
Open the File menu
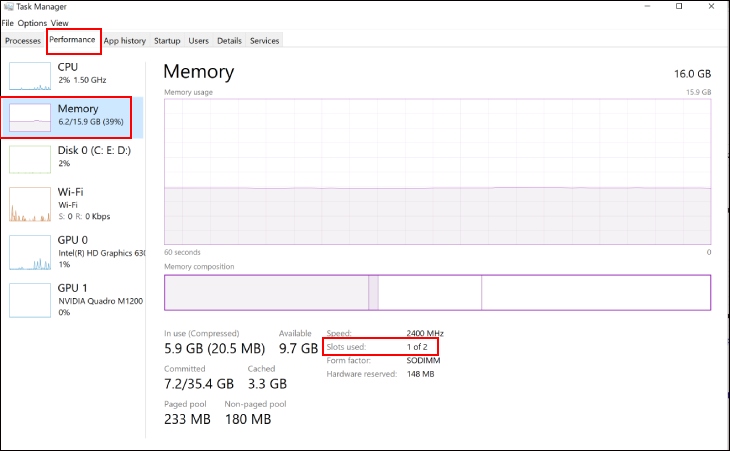(x=7, y=23)
